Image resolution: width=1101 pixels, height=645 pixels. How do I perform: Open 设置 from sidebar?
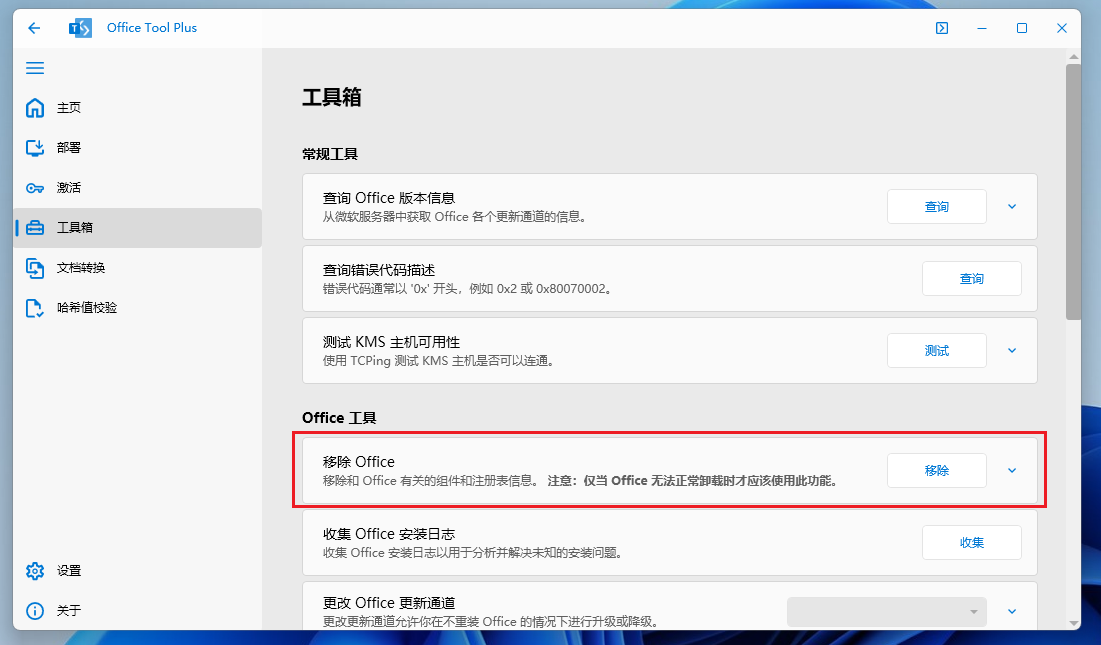point(137,571)
